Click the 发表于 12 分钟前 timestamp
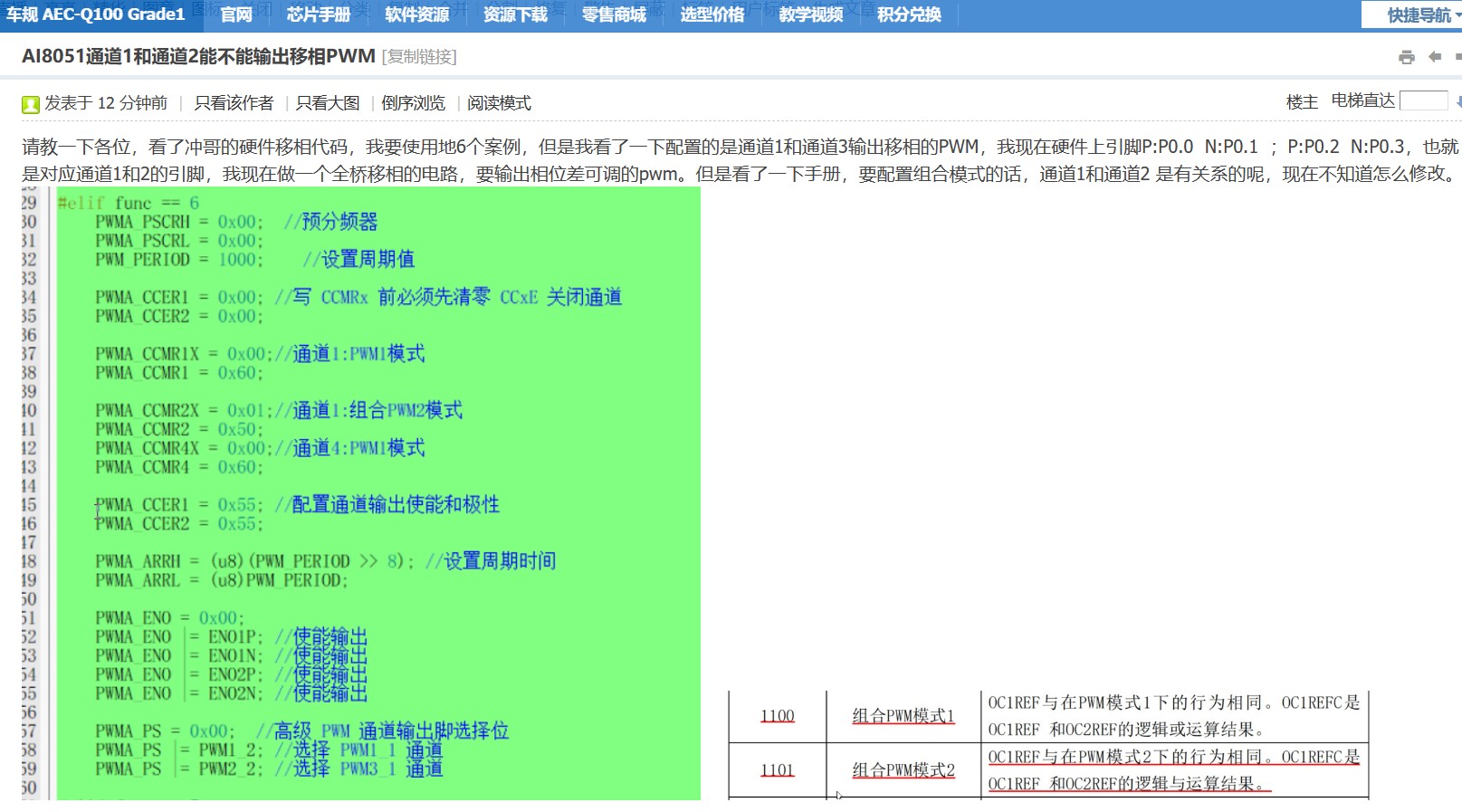The height and width of the screenshot is (812, 1462). coord(106,103)
